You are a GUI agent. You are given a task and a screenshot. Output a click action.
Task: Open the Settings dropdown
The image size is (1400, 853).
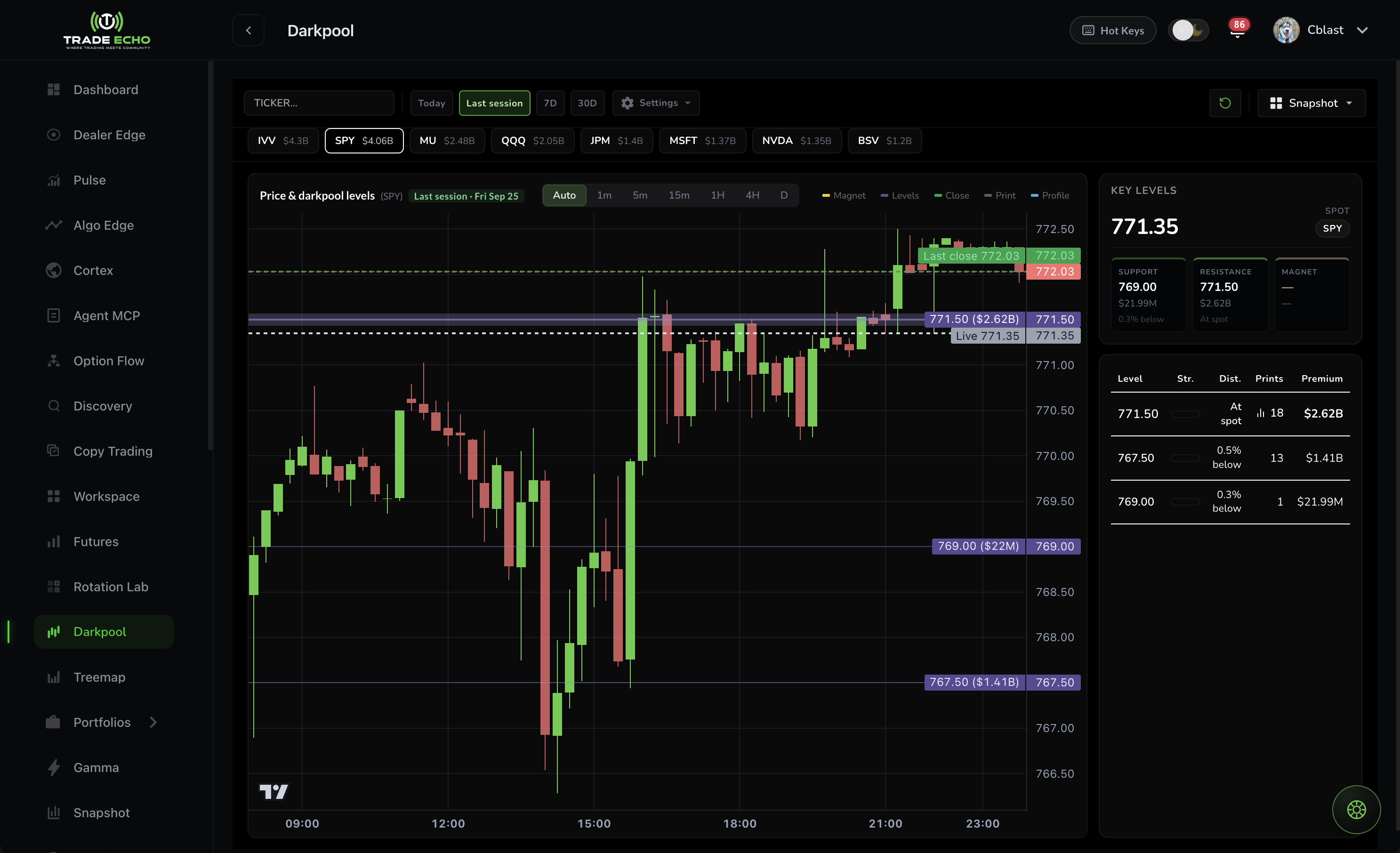point(656,103)
